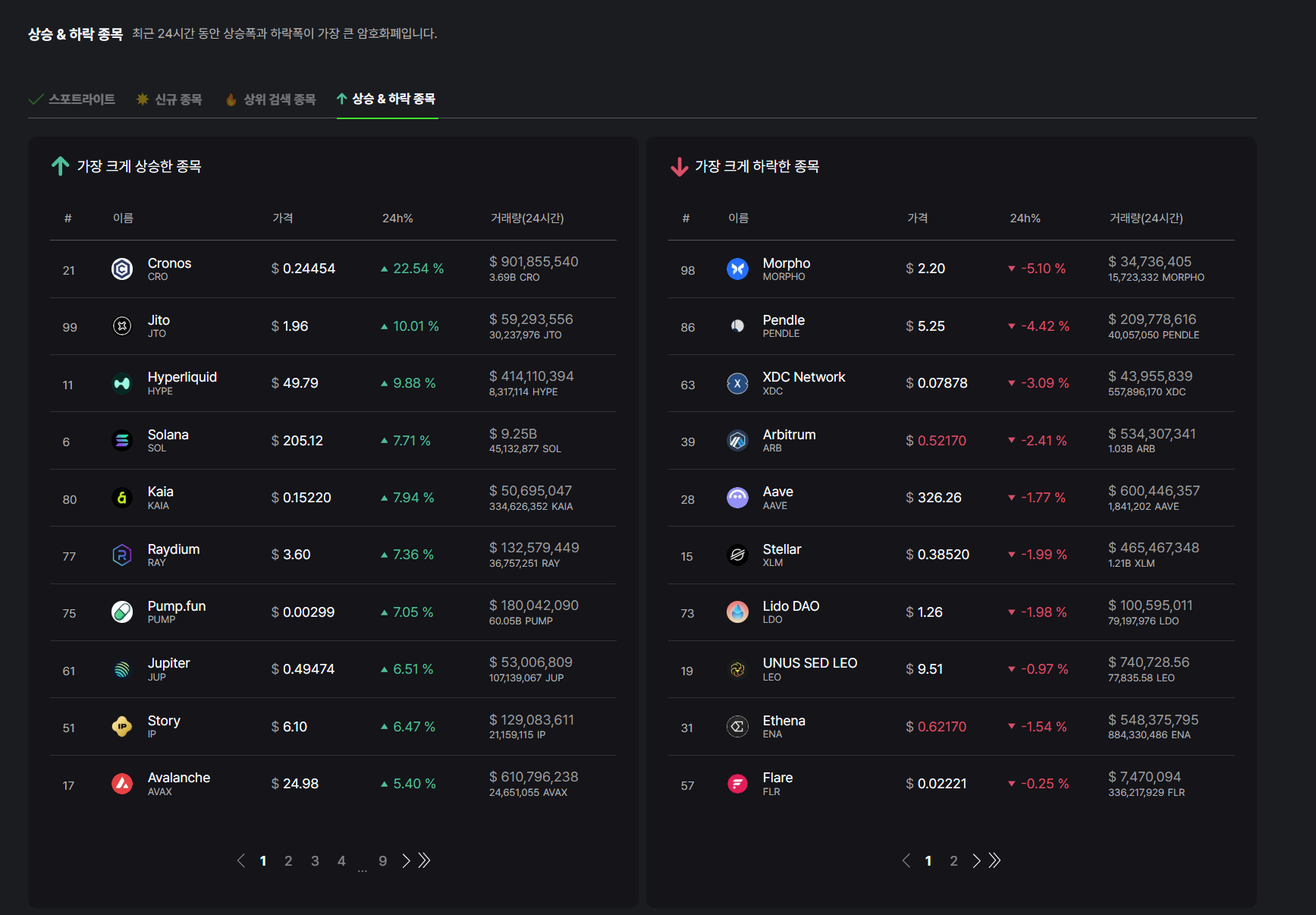Select the 상승 & 하락 종목 tab
Viewport: 1316px width, 915px height.
(x=386, y=99)
